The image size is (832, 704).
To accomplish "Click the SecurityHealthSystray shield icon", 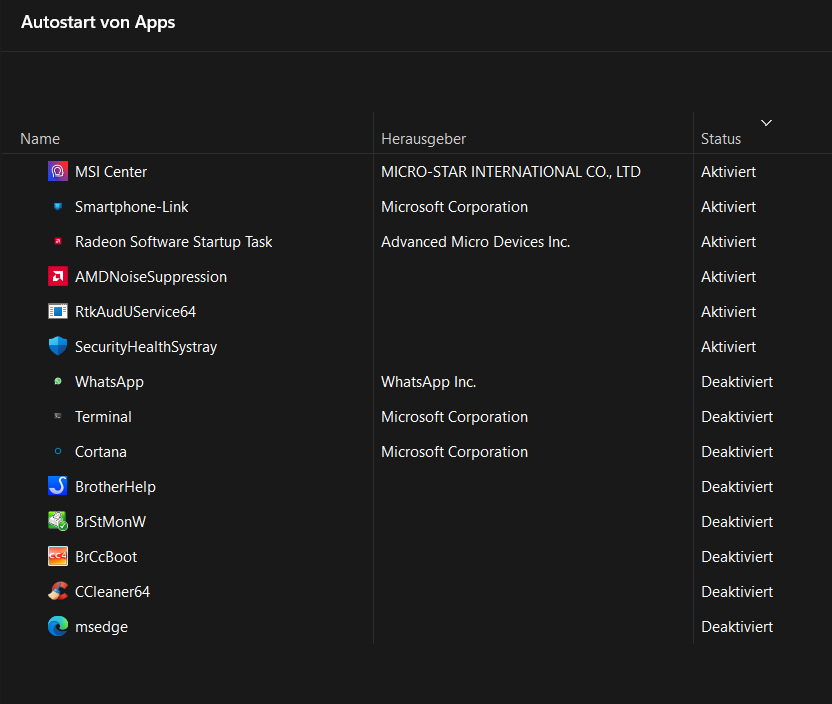I will point(58,347).
